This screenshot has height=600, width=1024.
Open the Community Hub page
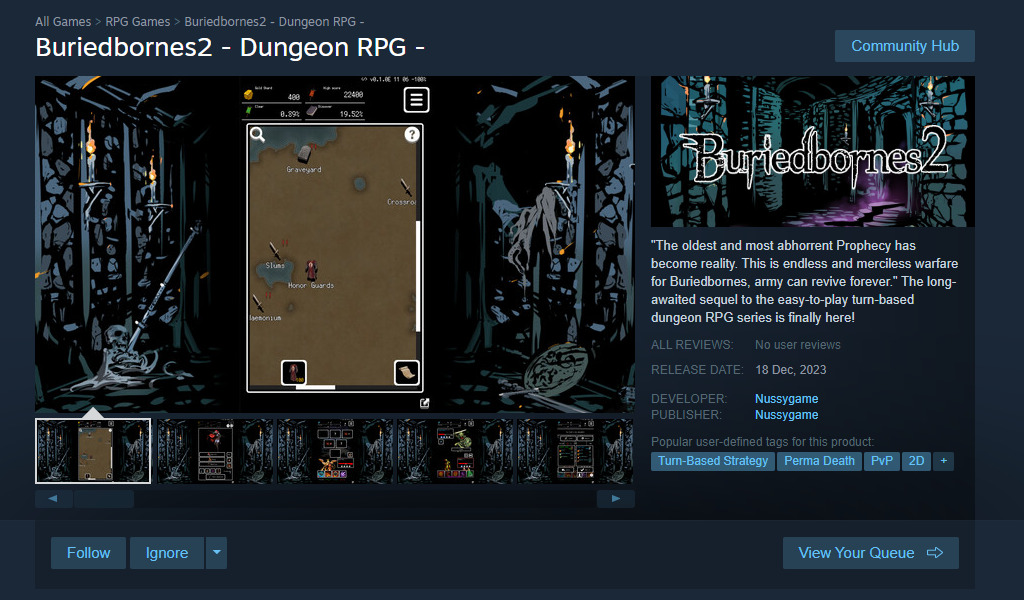pos(904,46)
